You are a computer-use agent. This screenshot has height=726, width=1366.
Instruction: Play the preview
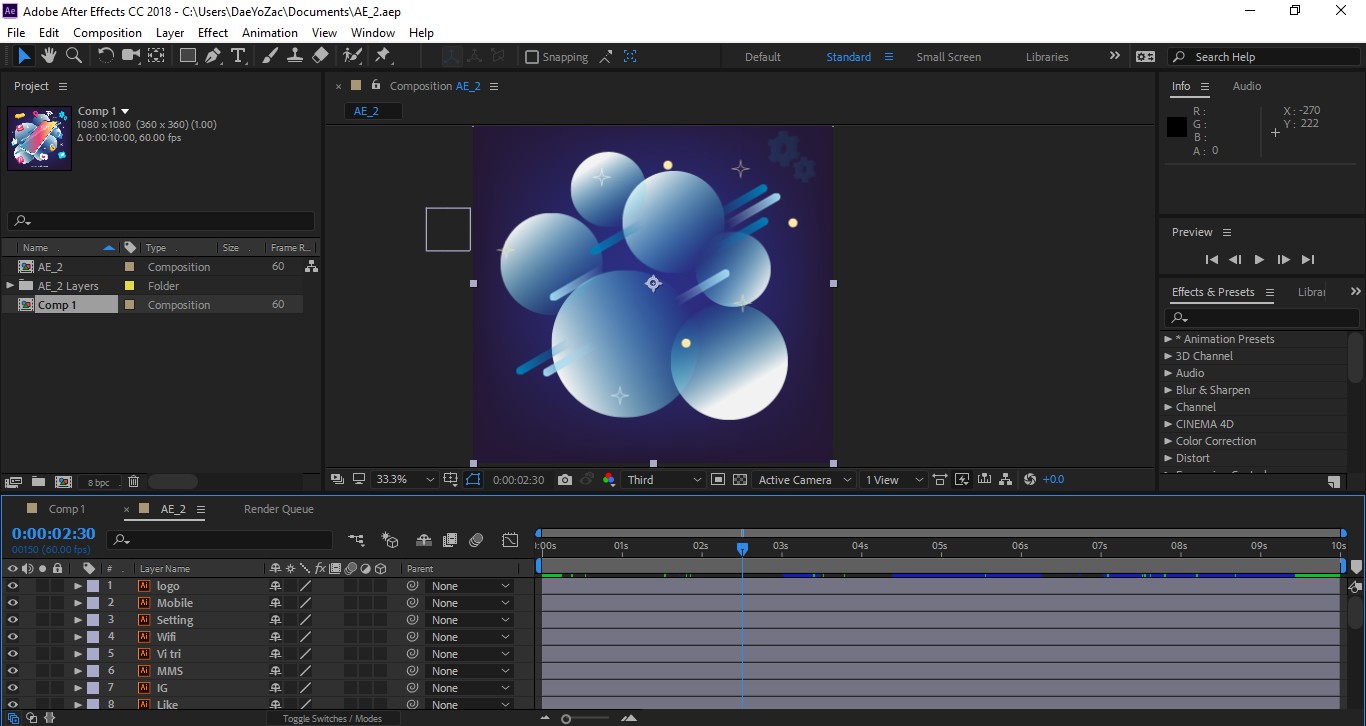(1259, 259)
